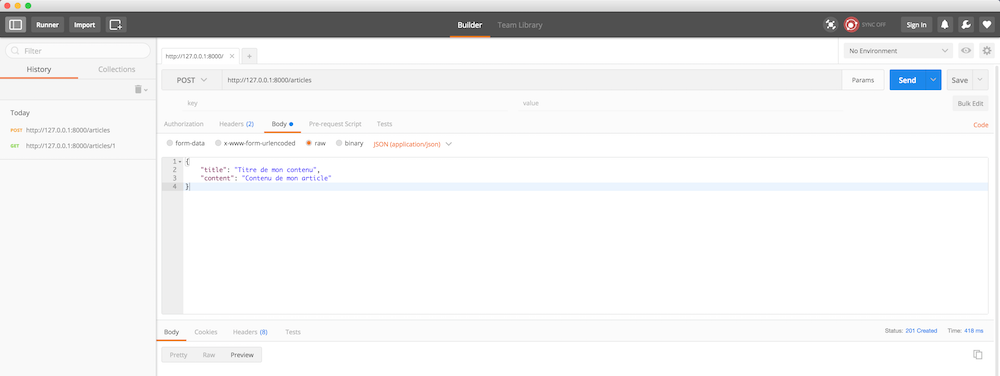Click the Params button
The width and height of the screenshot is (1000, 376).
pos(863,80)
